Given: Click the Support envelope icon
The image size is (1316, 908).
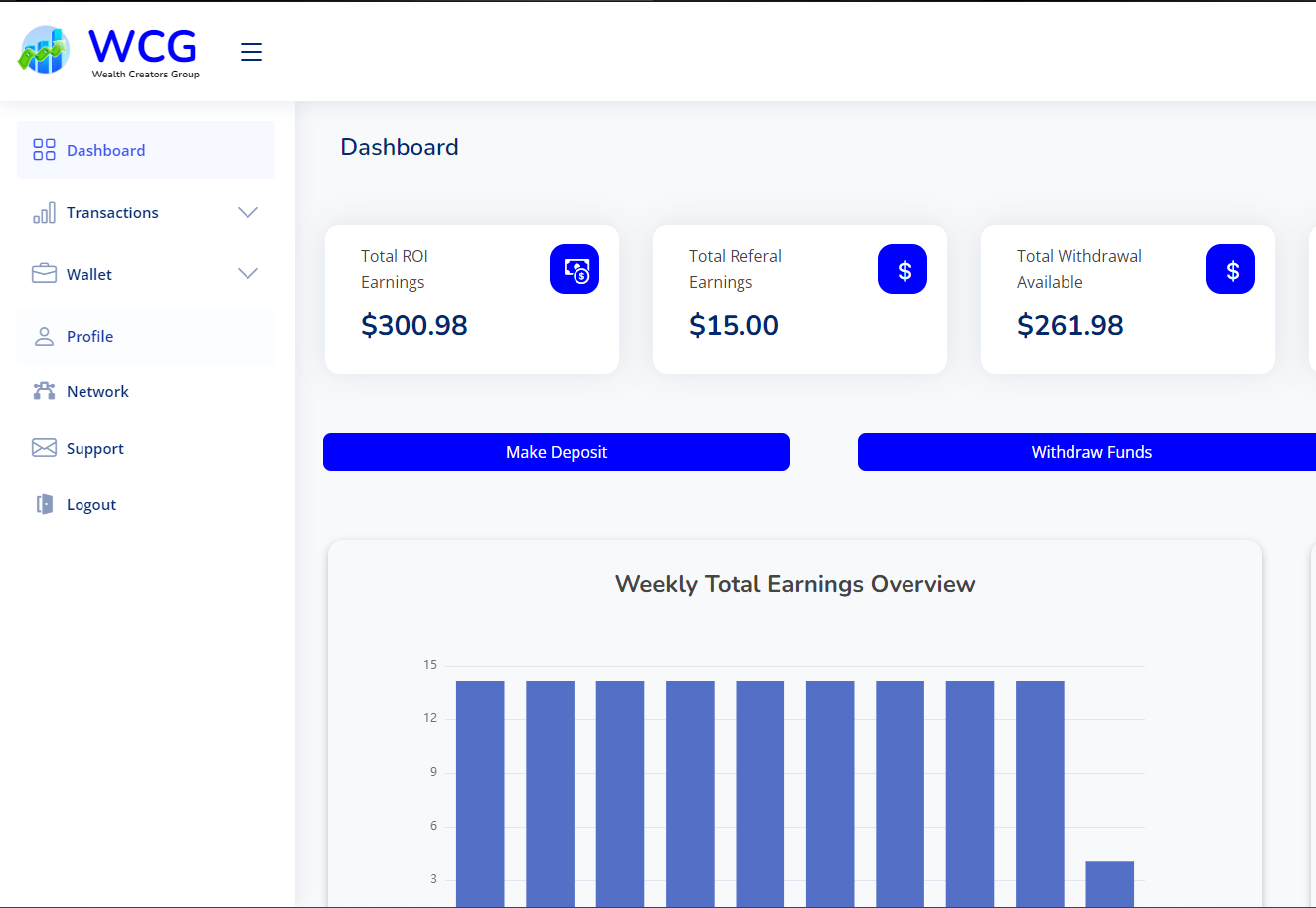Looking at the screenshot, I should (44, 448).
